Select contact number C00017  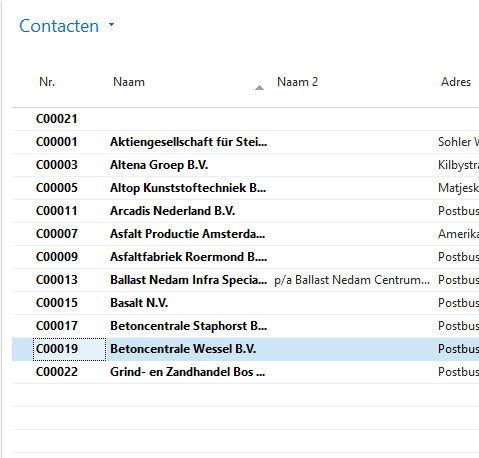coord(57,326)
